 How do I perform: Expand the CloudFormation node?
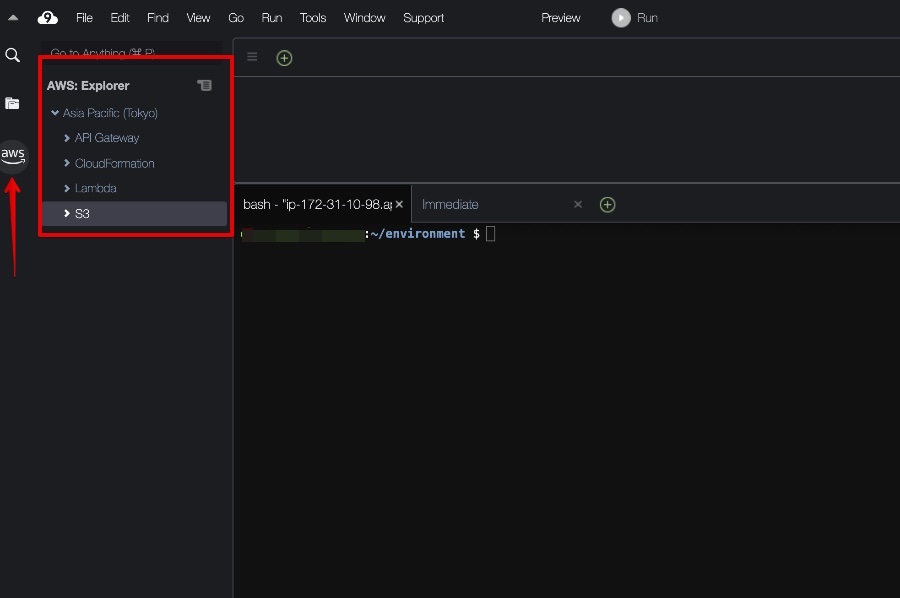point(67,164)
